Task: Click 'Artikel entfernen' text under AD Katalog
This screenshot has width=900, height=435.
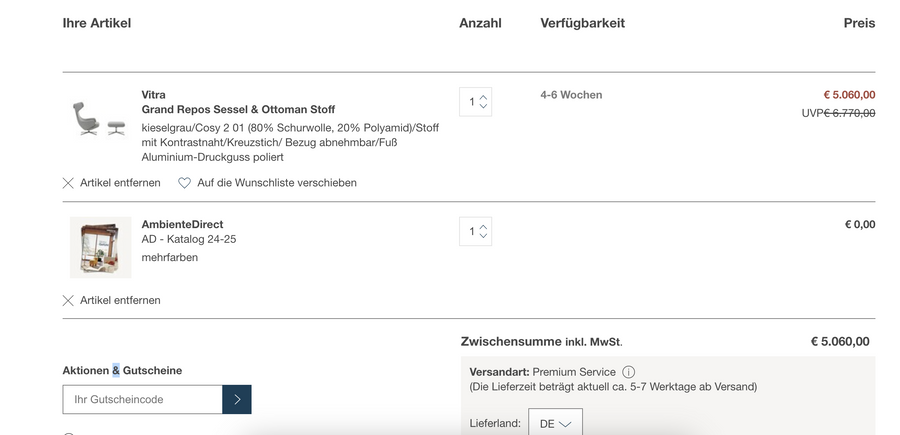Action: point(120,300)
